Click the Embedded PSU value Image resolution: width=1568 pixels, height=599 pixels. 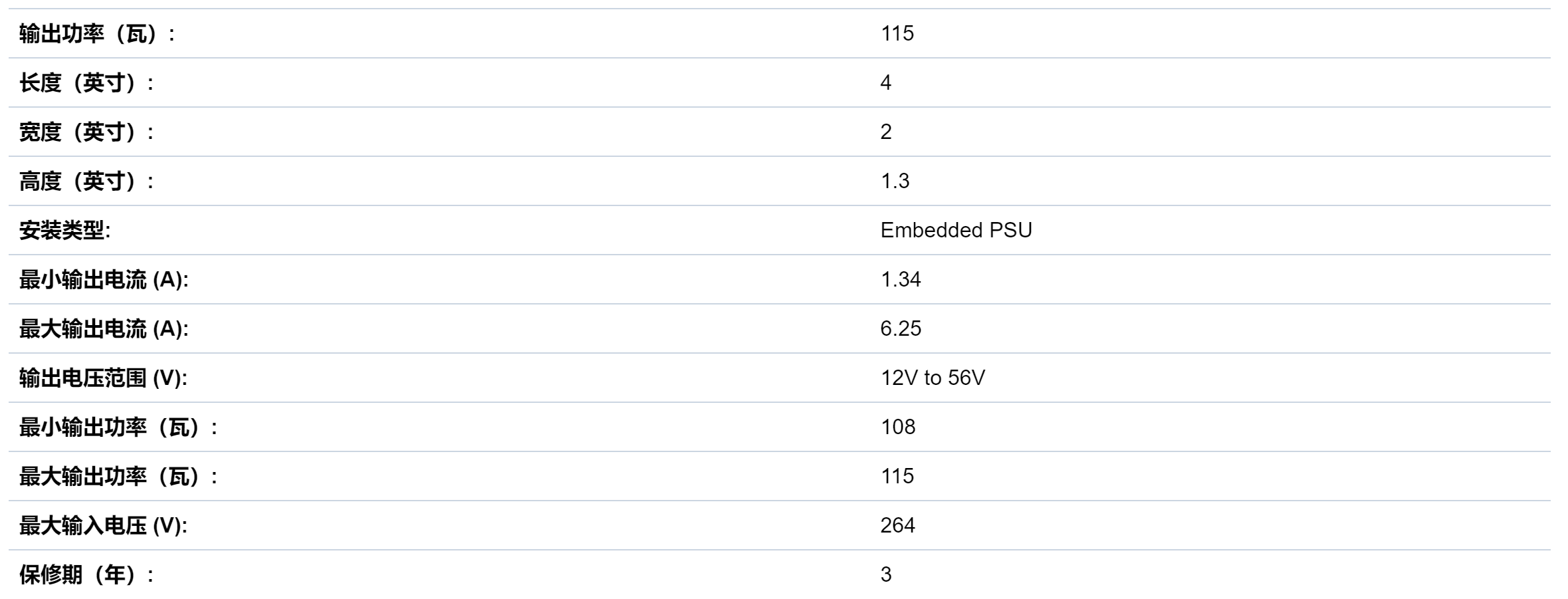[x=956, y=230]
